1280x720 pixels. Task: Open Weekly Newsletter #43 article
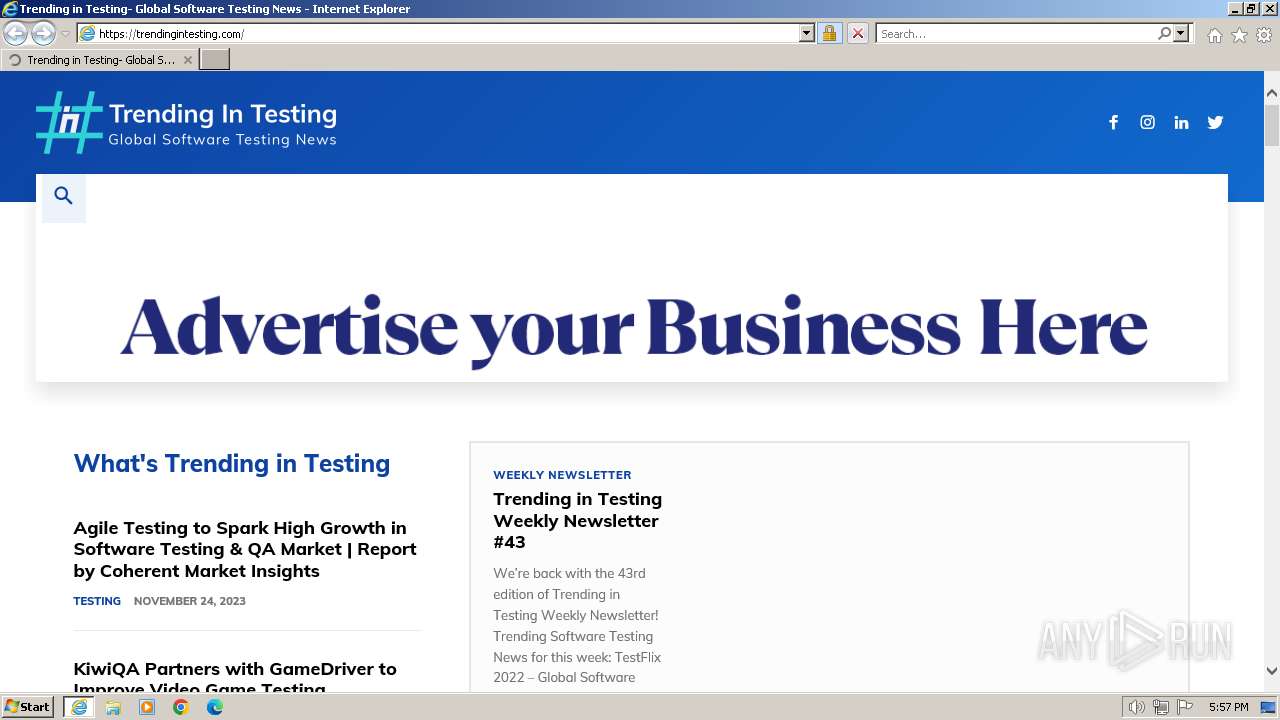[577, 520]
